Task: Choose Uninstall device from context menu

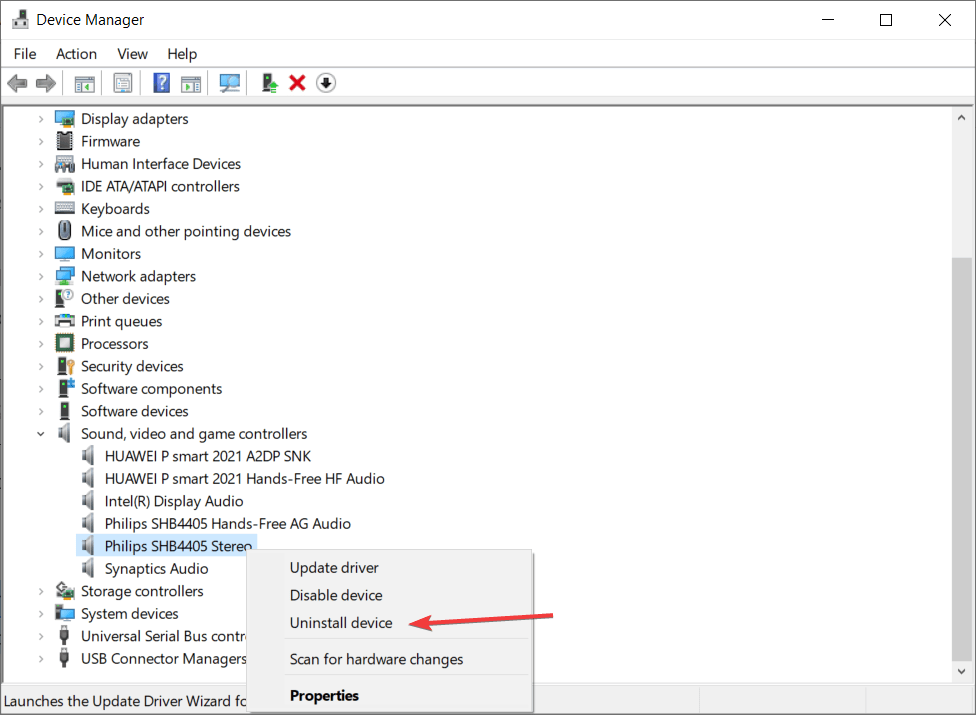Action: (x=341, y=623)
